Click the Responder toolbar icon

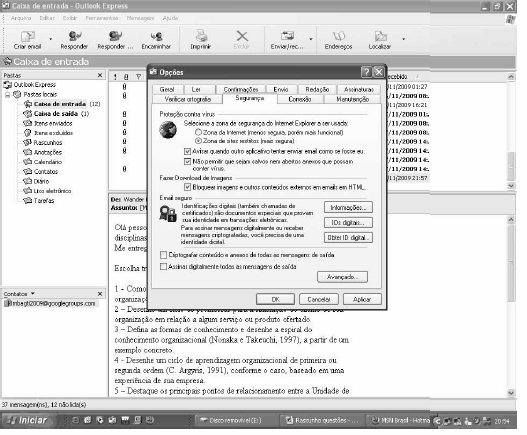[75, 36]
